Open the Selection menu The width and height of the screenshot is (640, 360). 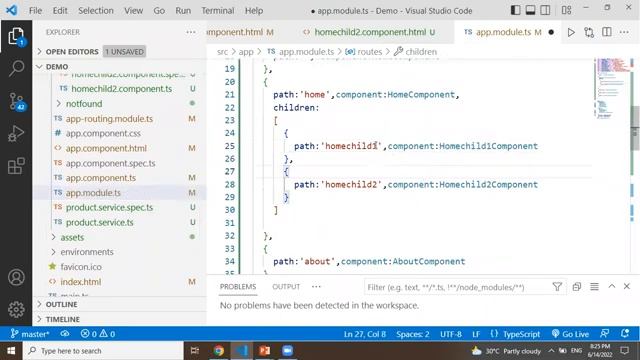click(96, 11)
